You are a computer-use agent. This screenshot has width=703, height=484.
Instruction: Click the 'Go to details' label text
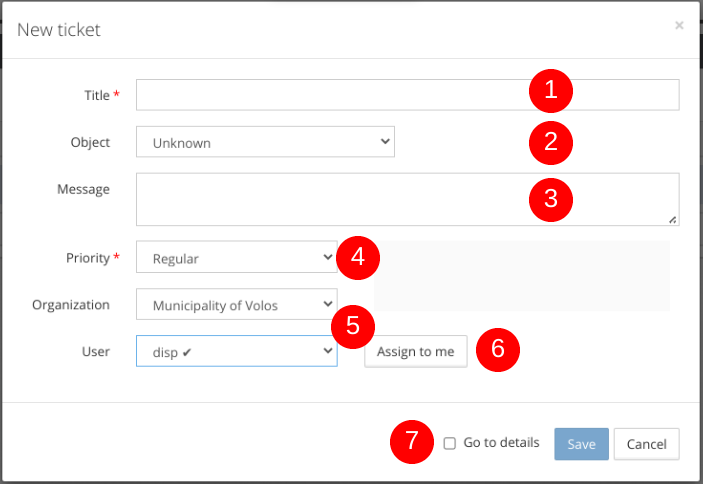coord(501,443)
